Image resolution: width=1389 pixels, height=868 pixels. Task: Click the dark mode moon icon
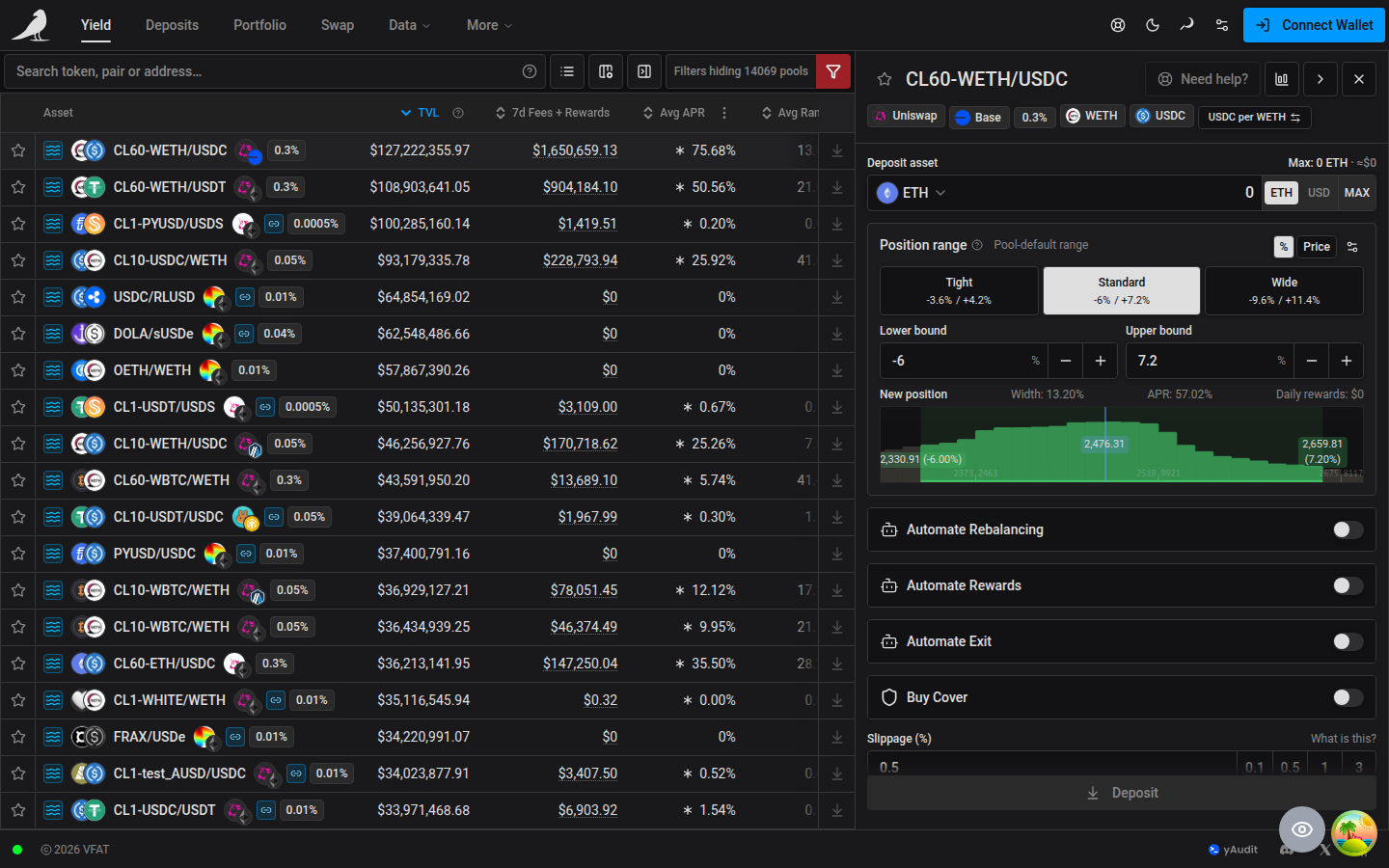(x=1153, y=25)
